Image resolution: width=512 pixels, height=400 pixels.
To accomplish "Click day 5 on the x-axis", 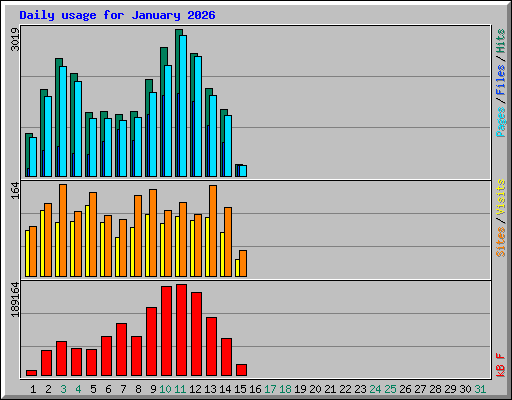I will coord(93,389).
